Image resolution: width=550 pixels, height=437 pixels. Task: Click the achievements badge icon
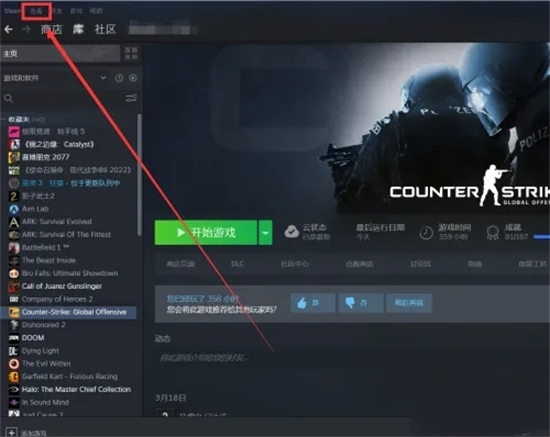click(x=493, y=233)
